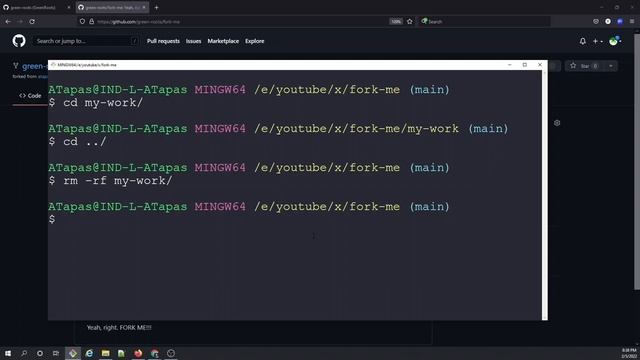This screenshot has width=640, height=360.
Task: Focus the Search or jump to field
Action: click(86, 41)
